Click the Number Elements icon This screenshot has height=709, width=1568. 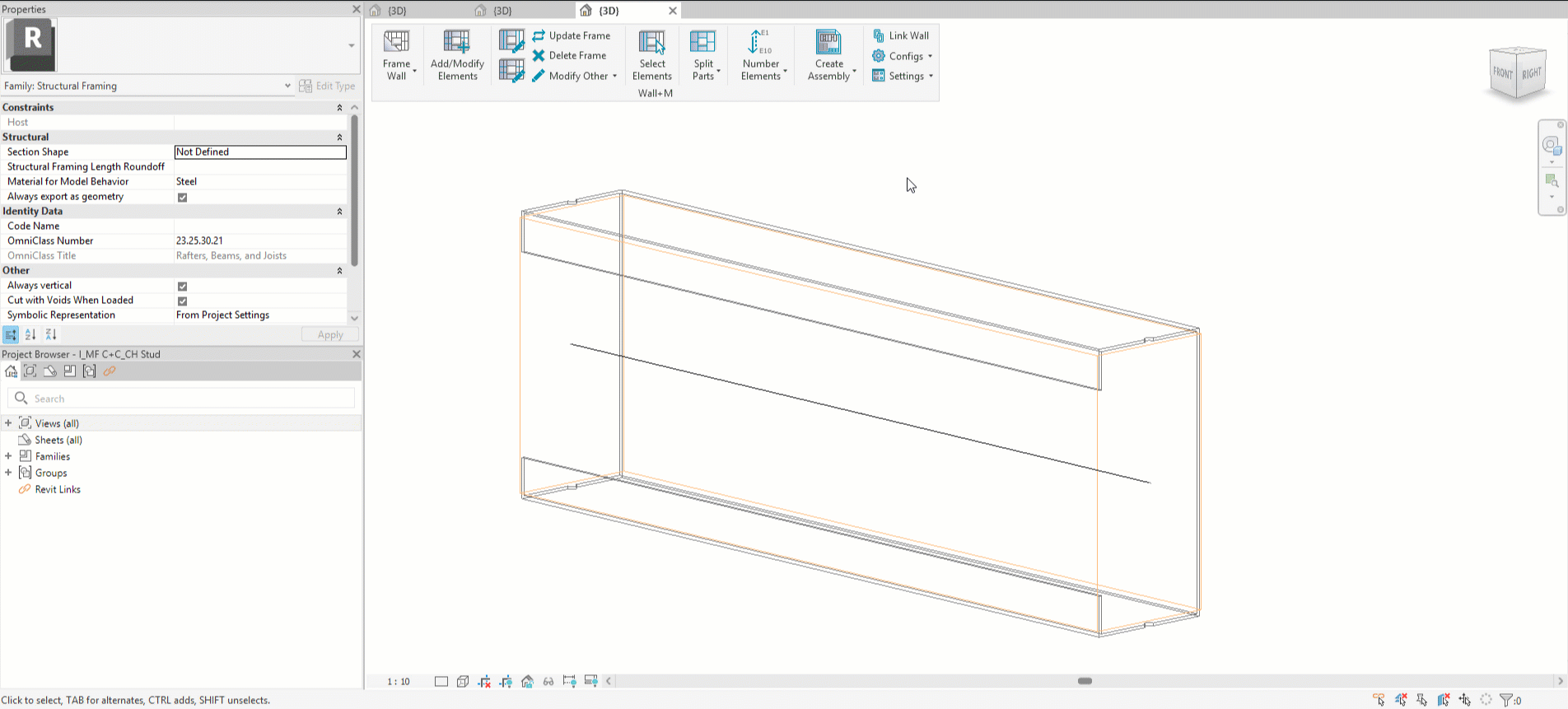759,41
